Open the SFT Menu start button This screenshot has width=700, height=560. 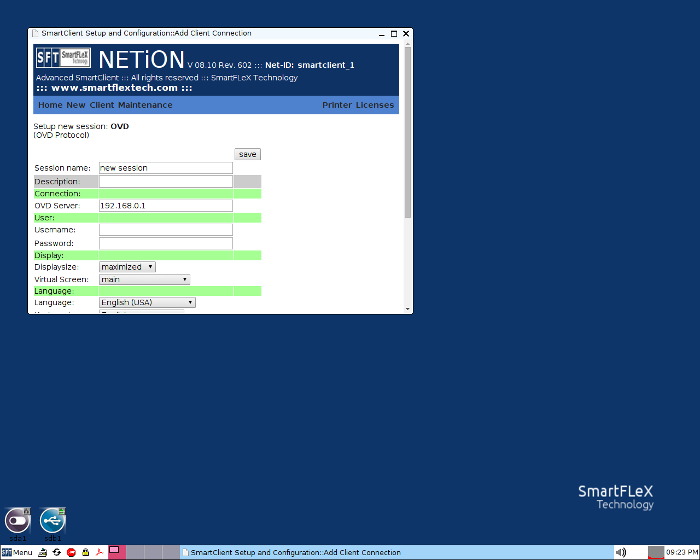tap(17, 552)
